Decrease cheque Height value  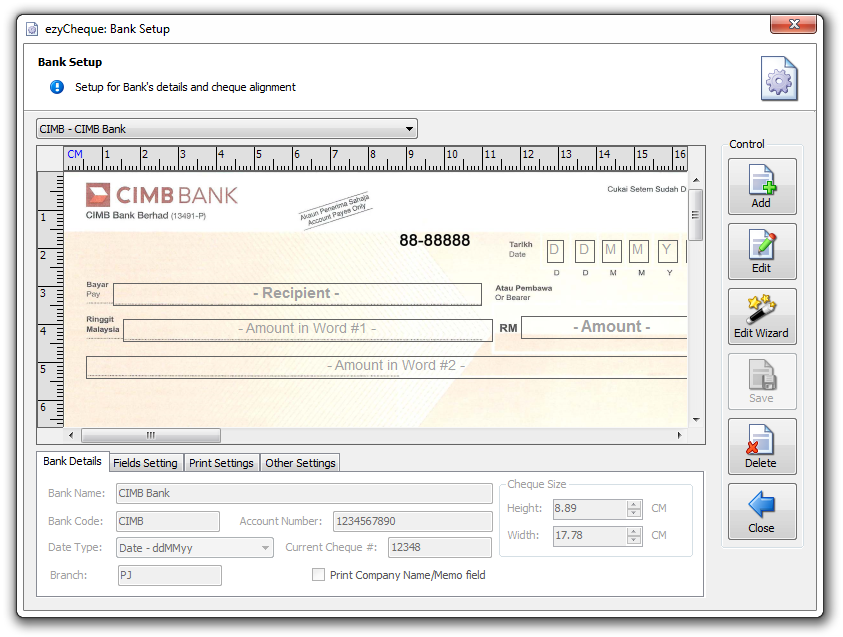click(x=634, y=513)
